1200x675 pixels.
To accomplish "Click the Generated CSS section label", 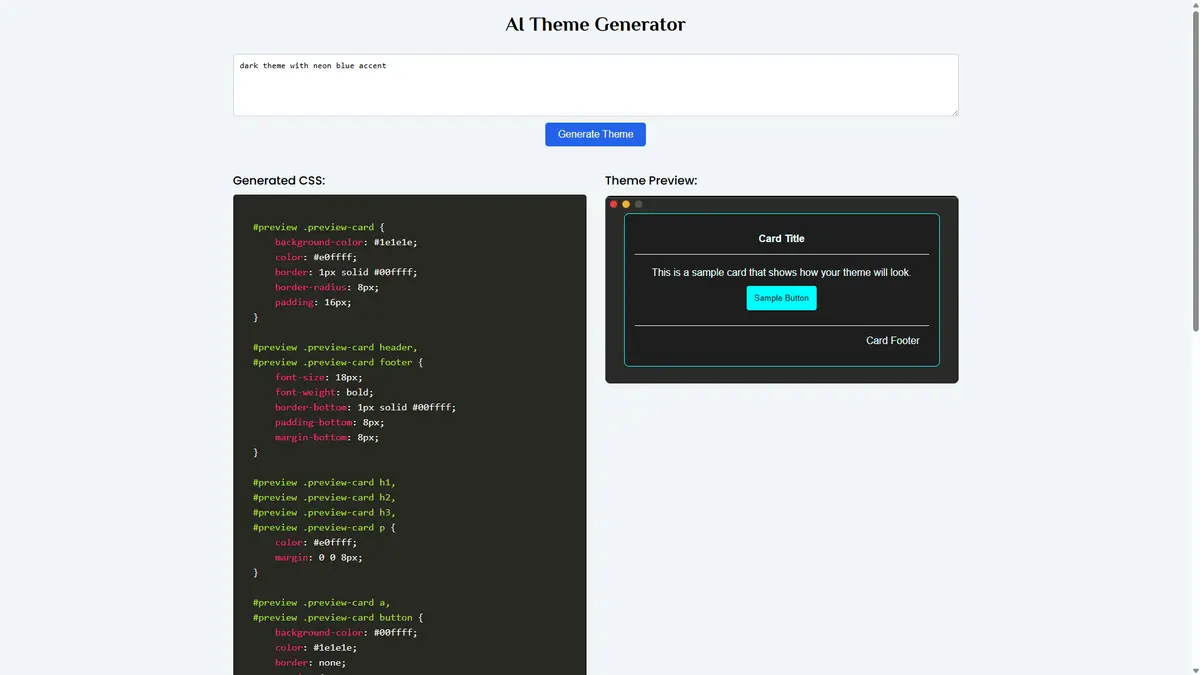I will (x=279, y=180).
